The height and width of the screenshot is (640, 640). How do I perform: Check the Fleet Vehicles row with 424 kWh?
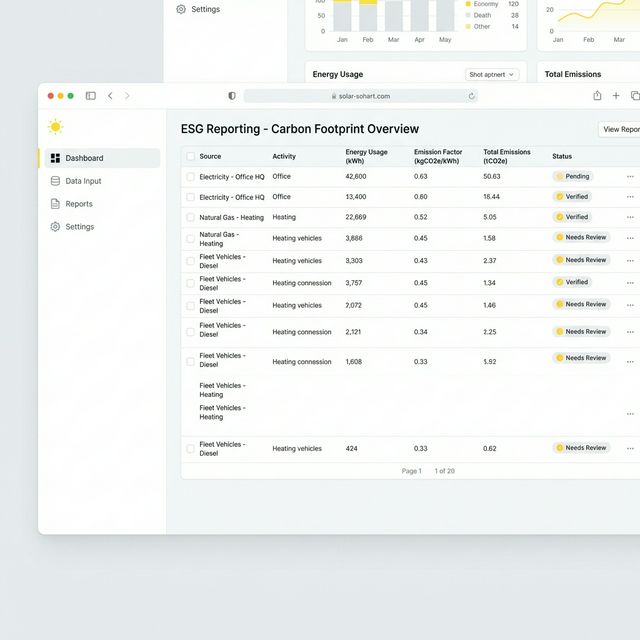click(190, 449)
